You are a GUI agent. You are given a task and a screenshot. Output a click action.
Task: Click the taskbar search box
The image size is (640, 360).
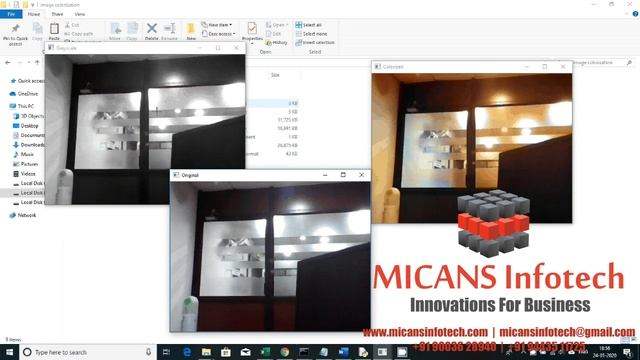(x=87, y=352)
